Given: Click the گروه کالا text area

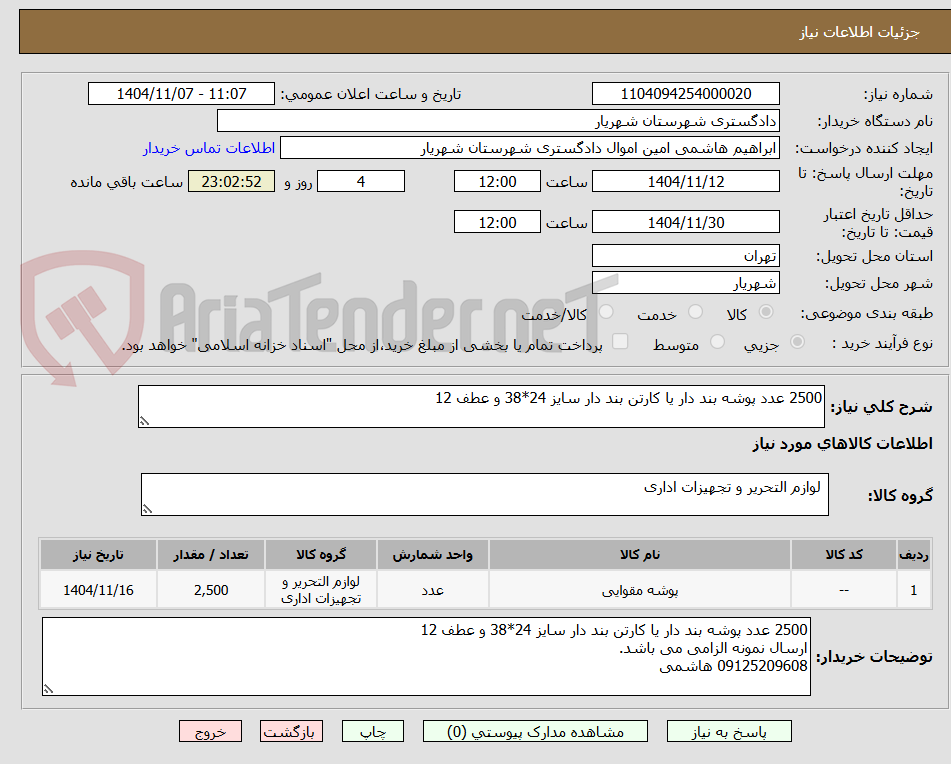Looking at the screenshot, I should [x=485, y=495].
